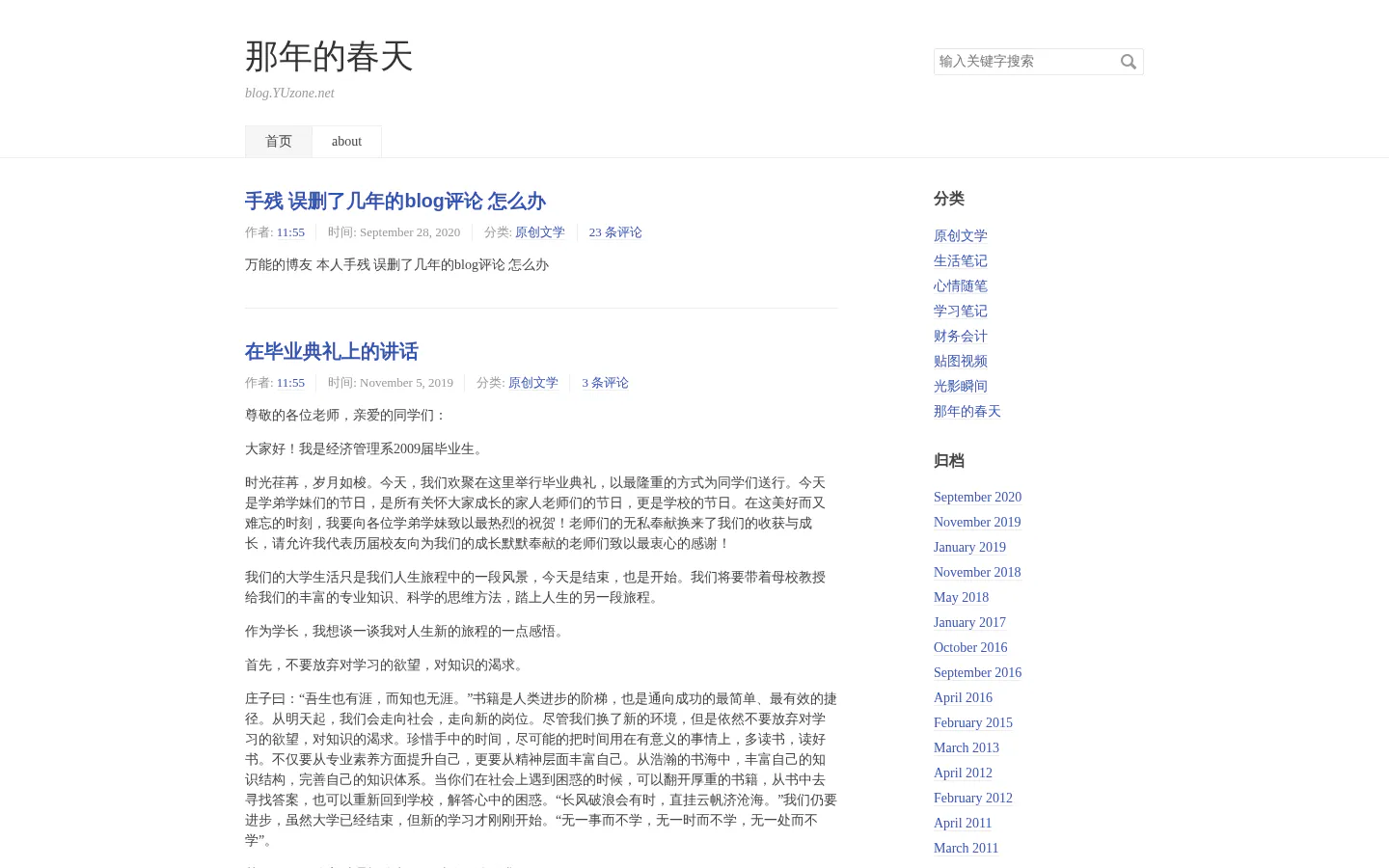The image size is (1389, 868).
Task: Open 原创文学 category link on first post
Action: [x=540, y=232]
